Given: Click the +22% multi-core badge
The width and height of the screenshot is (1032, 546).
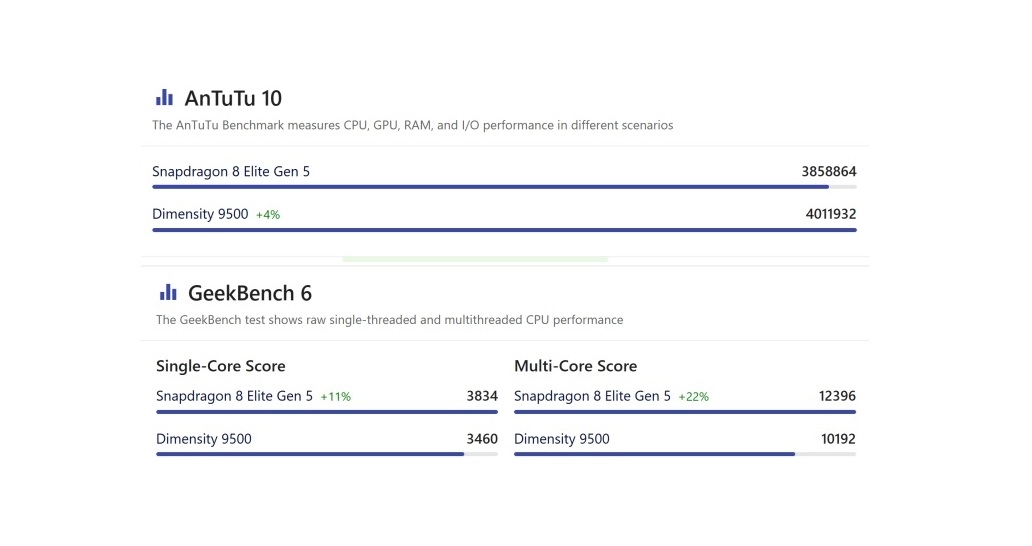Looking at the screenshot, I should click(x=693, y=397).
